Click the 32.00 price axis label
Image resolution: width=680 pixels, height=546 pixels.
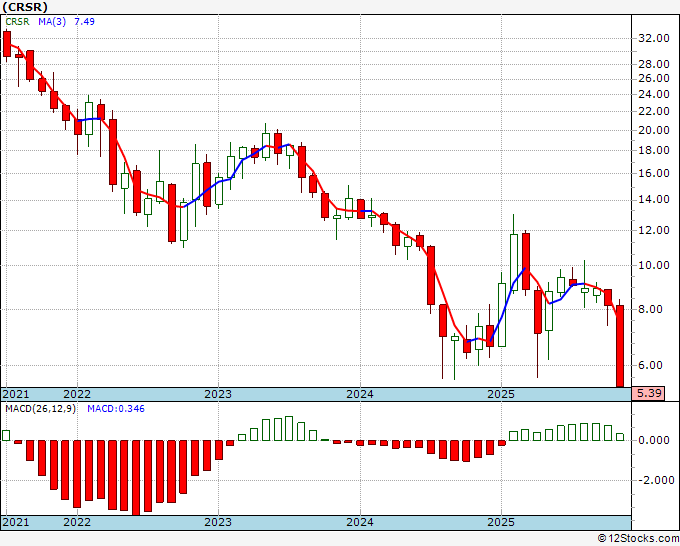tap(654, 38)
